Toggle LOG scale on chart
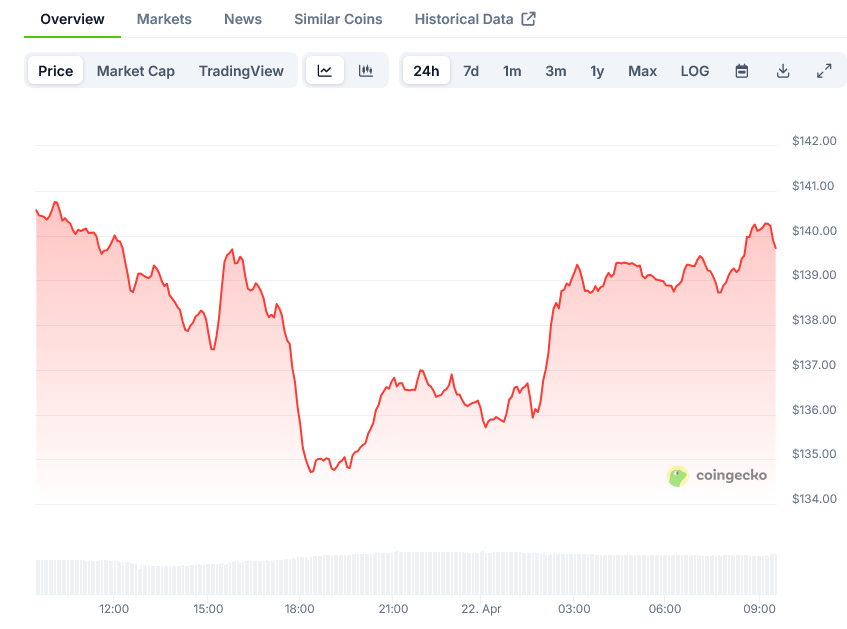 click(x=695, y=71)
